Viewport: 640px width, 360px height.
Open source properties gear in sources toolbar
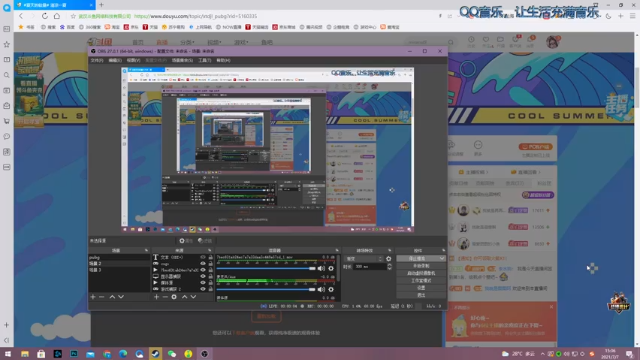pos(174,297)
